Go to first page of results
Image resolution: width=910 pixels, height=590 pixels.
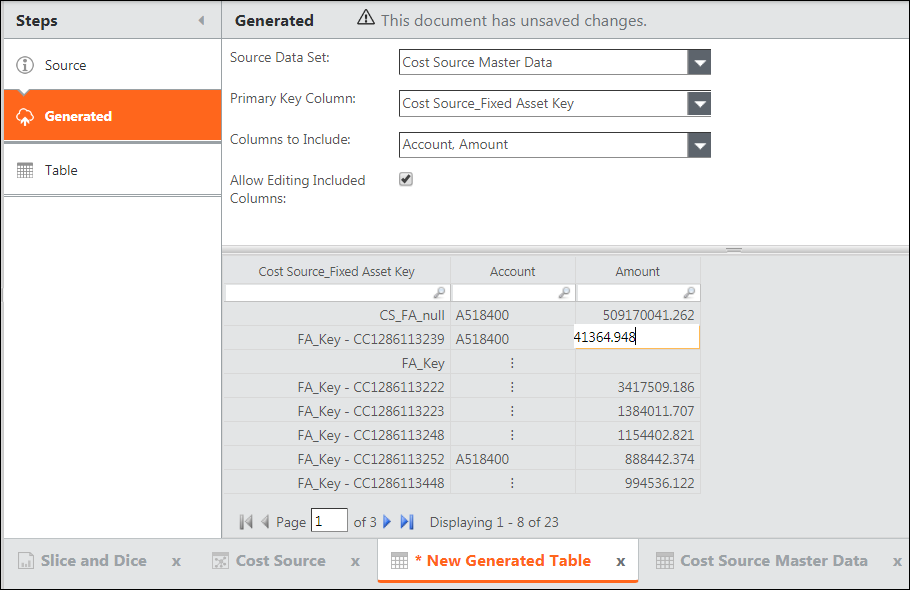[246, 521]
